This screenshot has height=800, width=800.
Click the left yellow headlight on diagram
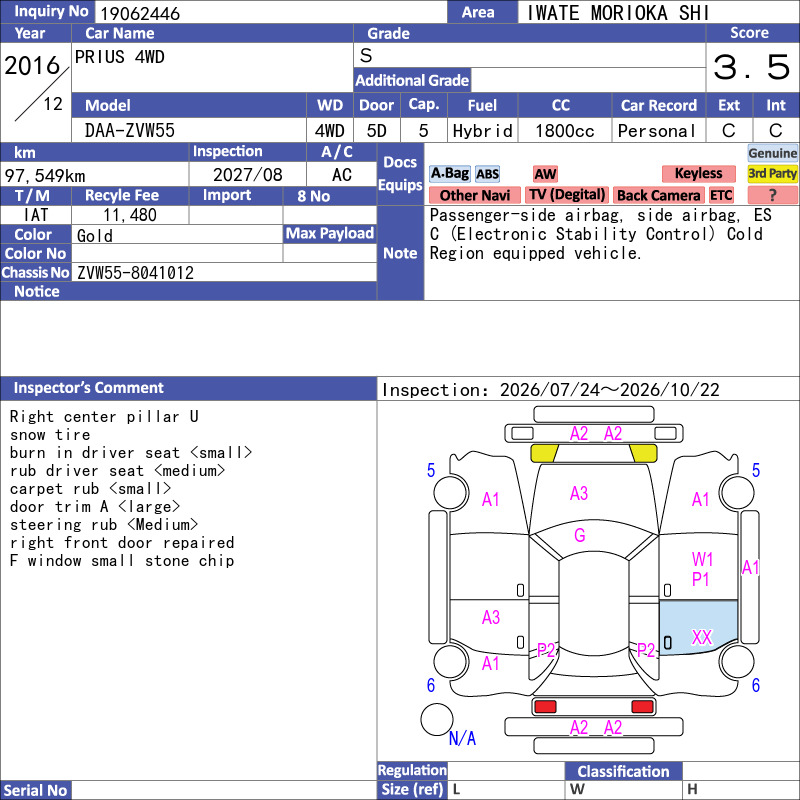[544, 453]
